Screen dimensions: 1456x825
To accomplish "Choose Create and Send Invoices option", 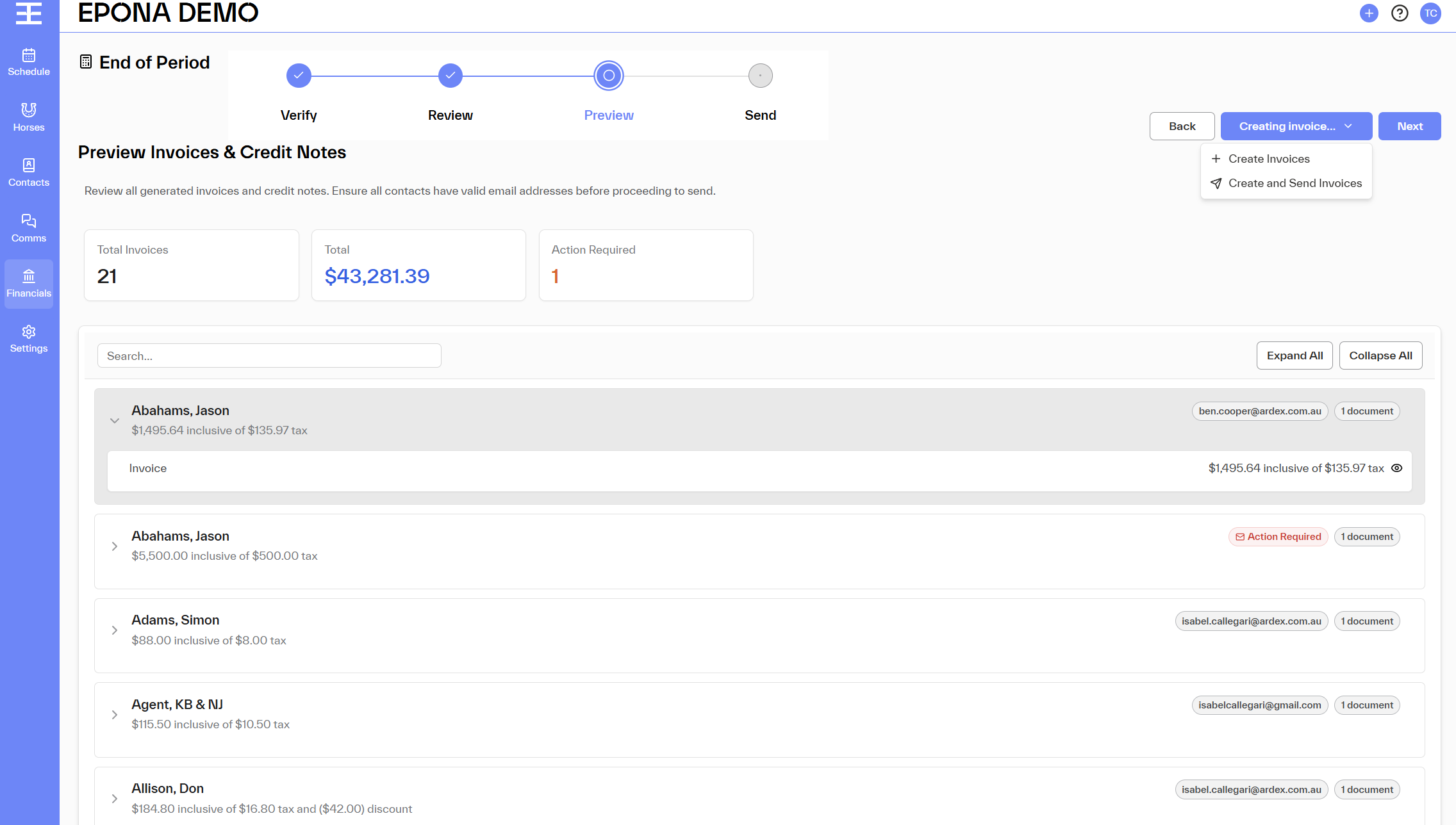I will point(1295,183).
